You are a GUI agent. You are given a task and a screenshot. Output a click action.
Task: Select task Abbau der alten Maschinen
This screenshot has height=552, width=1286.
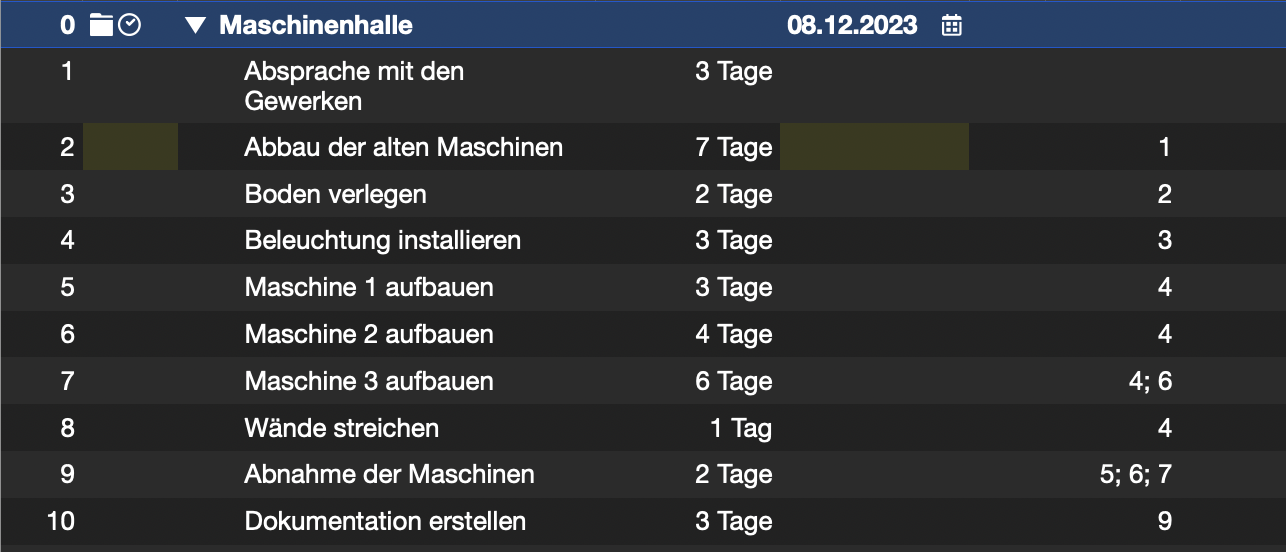click(x=403, y=147)
